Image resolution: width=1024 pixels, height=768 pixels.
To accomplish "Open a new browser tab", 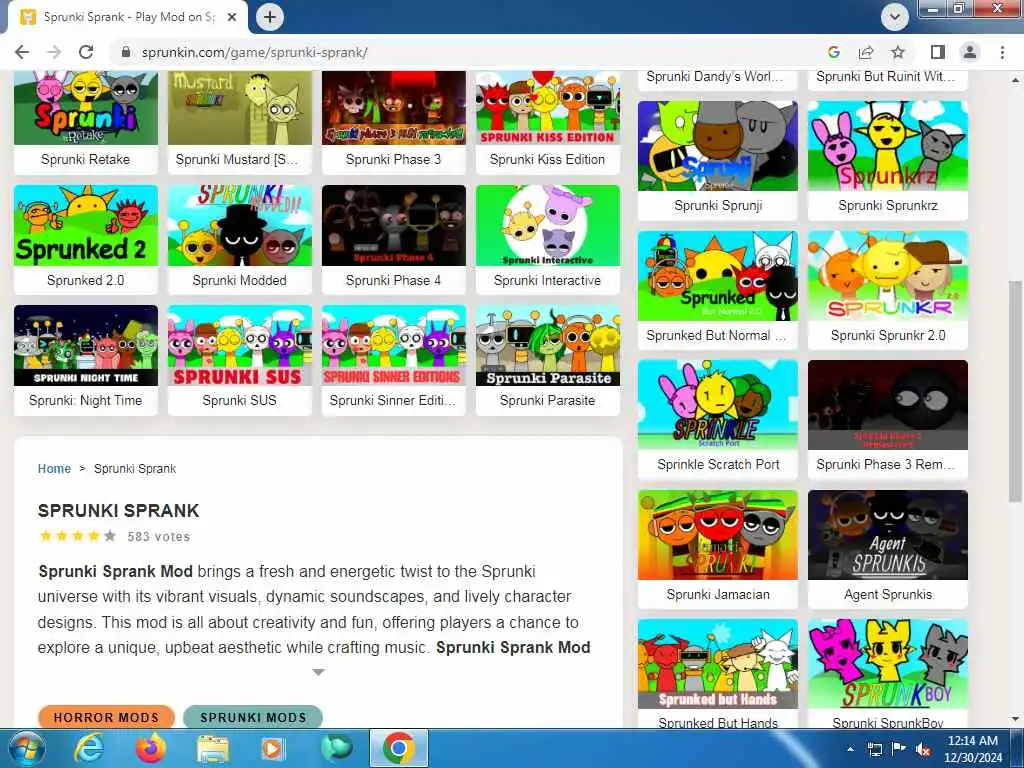I will 270,17.
